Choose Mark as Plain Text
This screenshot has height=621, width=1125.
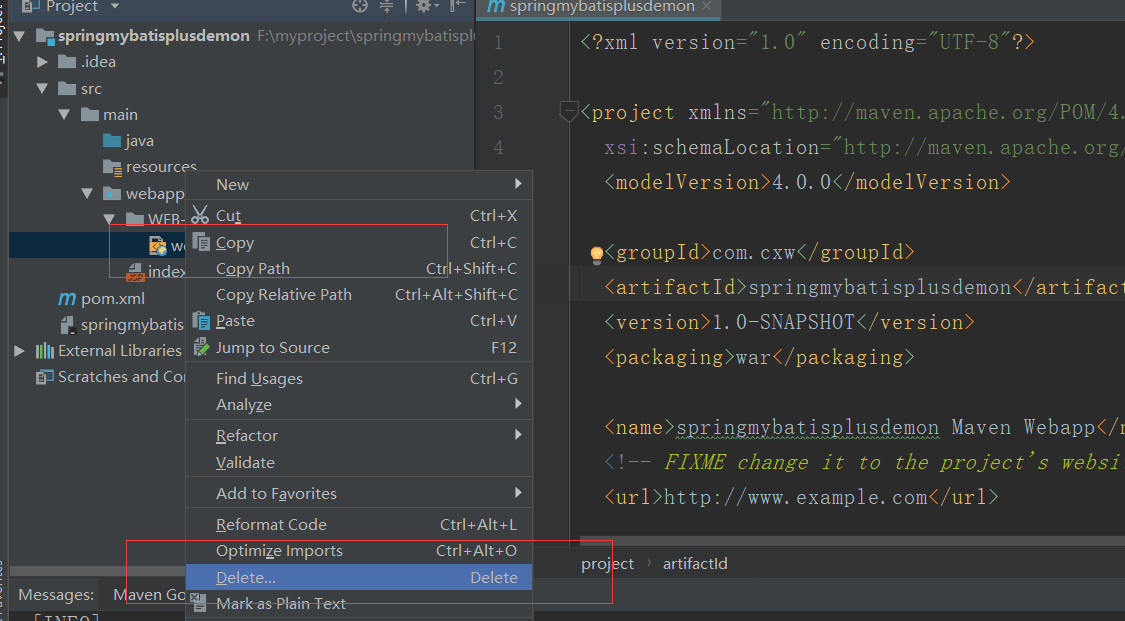pyautogui.click(x=359, y=604)
